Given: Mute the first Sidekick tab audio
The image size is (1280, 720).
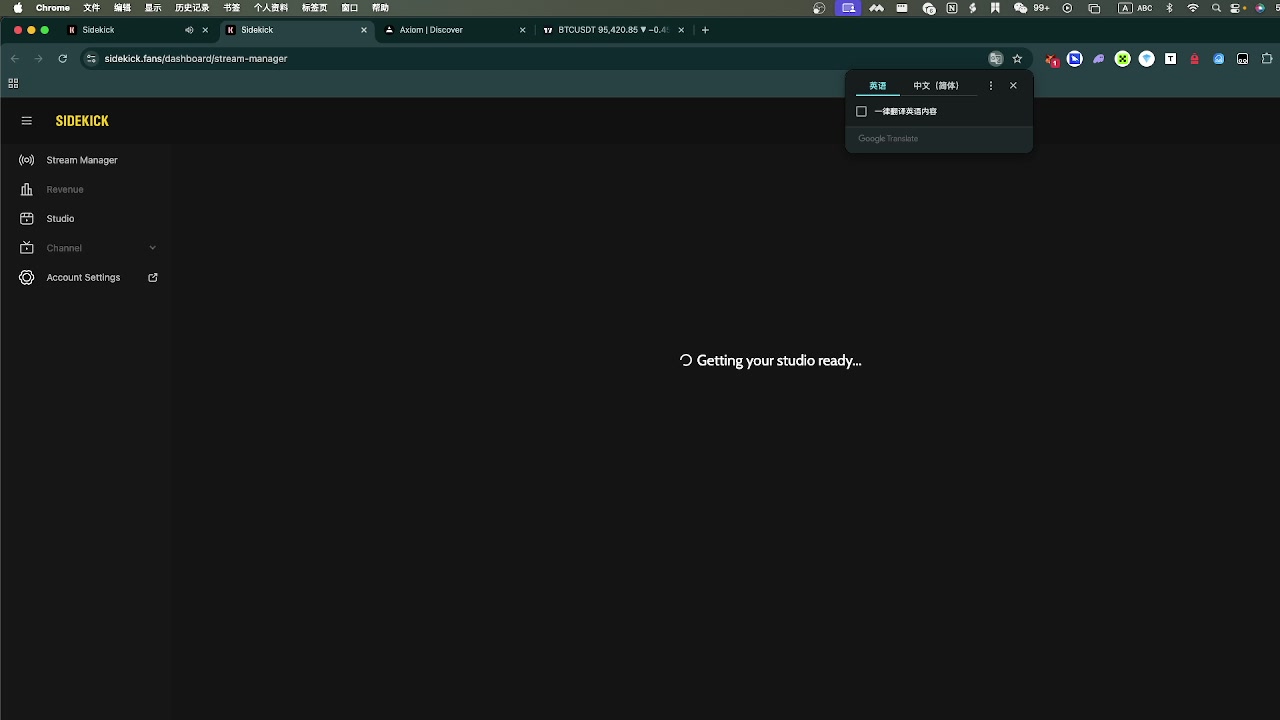Looking at the screenshot, I should 189,30.
